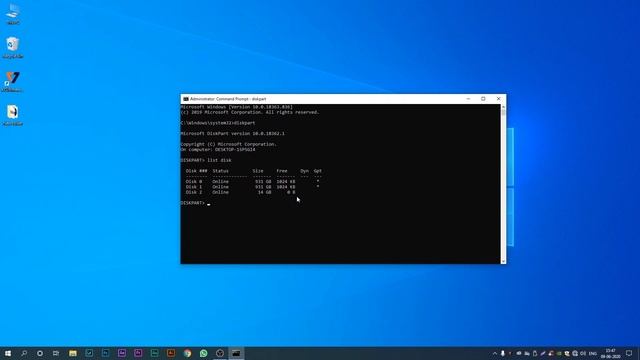Click the Disk 2 row in the list
640x360 pixels.
(240, 192)
